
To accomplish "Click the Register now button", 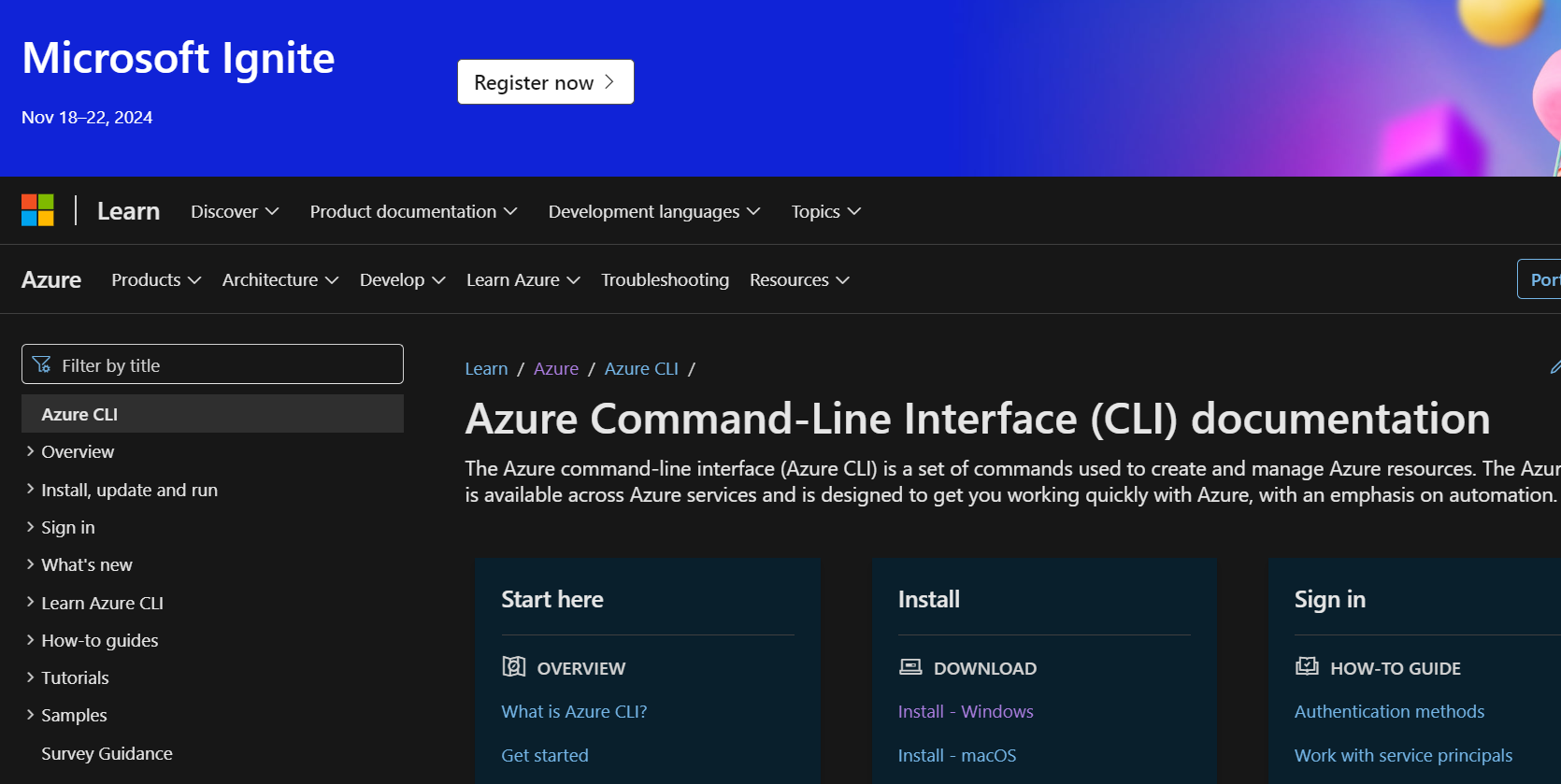I will tap(546, 82).
